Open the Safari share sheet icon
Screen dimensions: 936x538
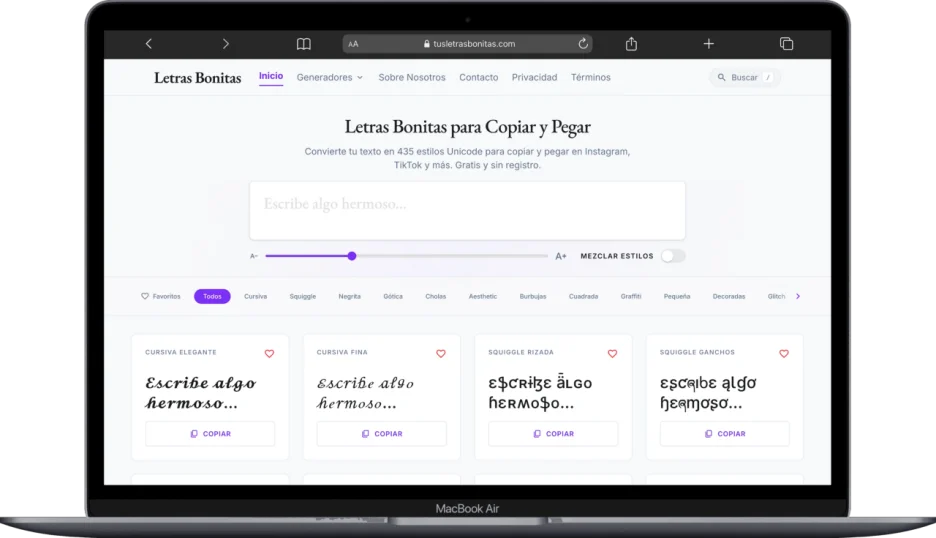pyautogui.click(x=632, y=44)
